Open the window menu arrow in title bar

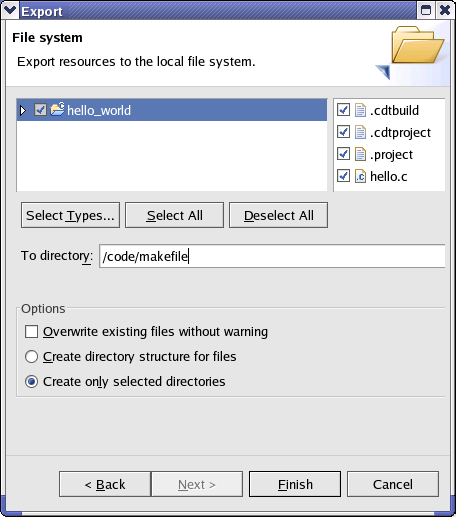10,10
